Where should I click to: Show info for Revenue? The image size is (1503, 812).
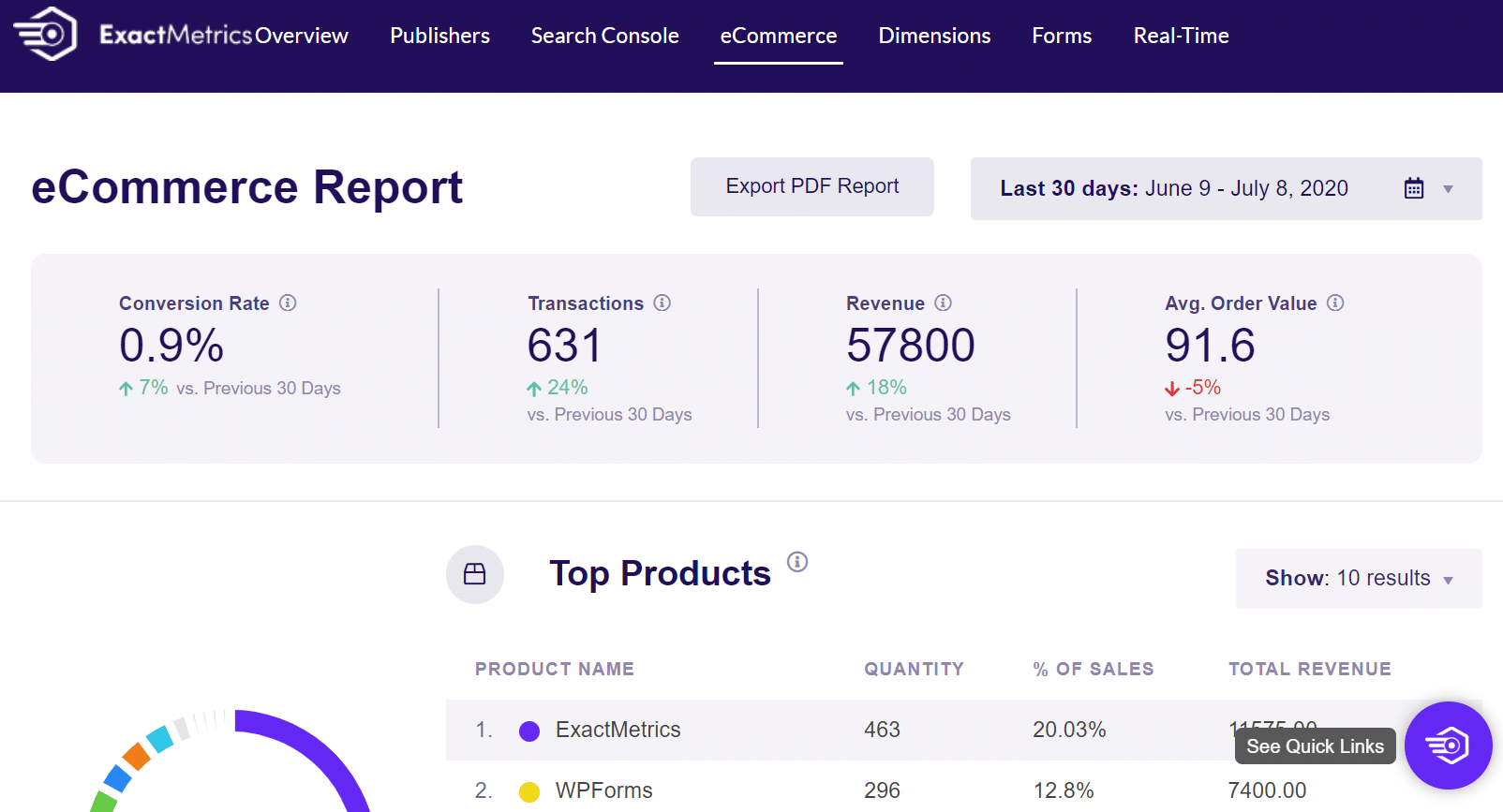point(944,303)
